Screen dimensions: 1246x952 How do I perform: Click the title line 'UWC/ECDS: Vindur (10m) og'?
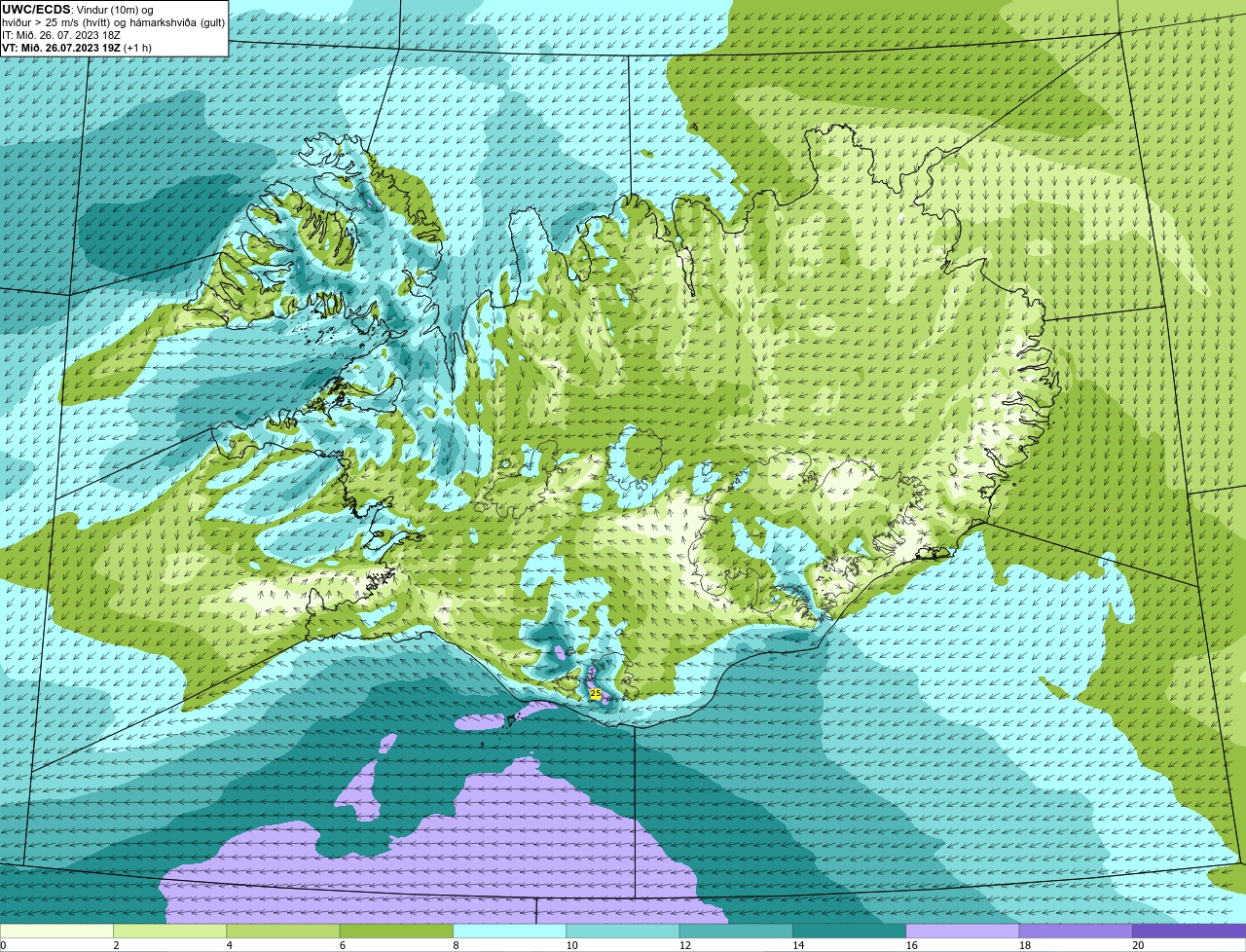tap(78, 10)
